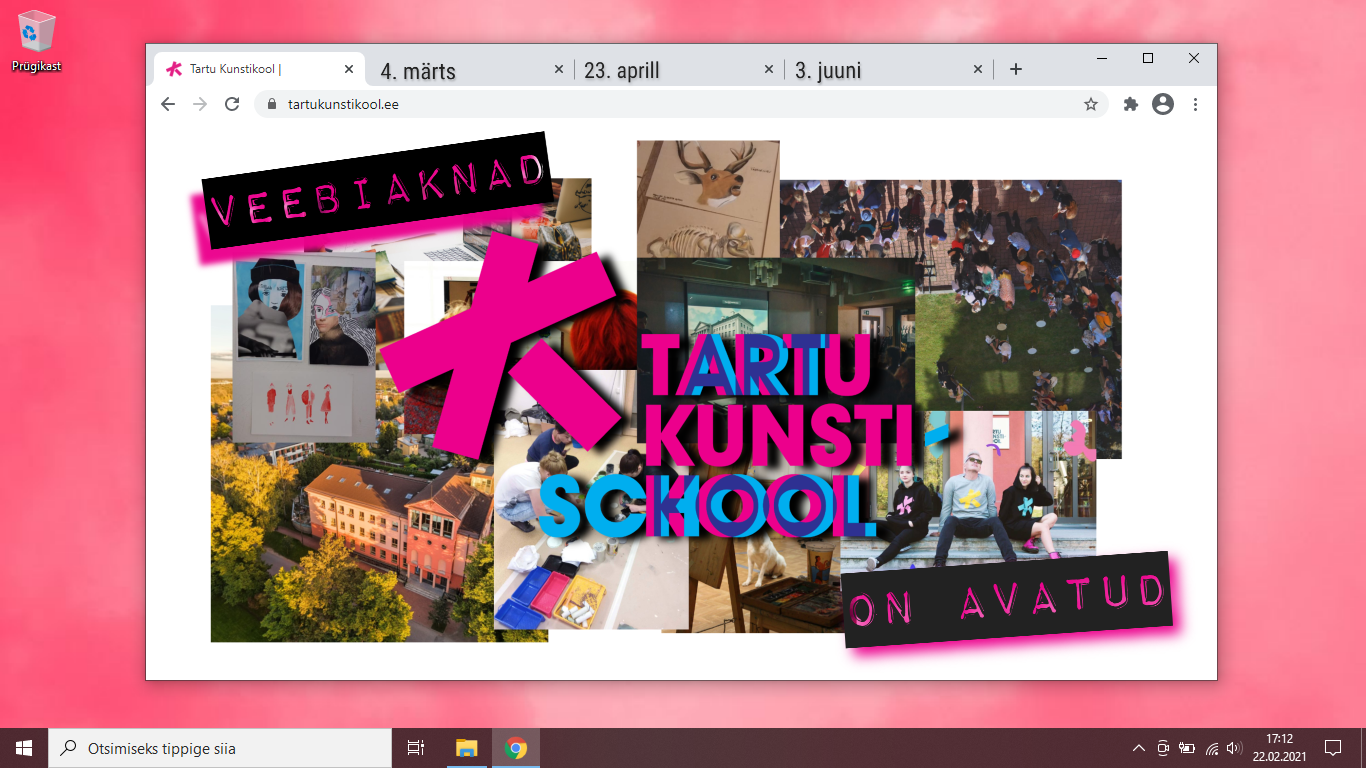Click the Otsimiseks tippige siia search box
The image size is (1366, 768).
[220, 748]
